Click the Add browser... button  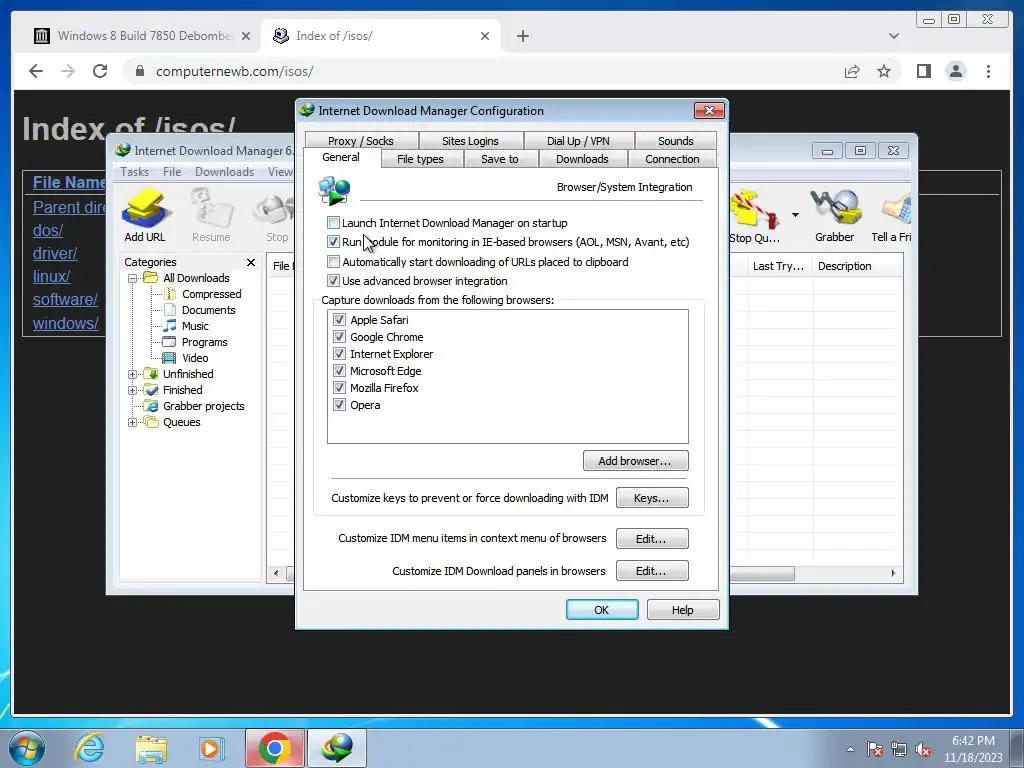click(x=635, y=460)
